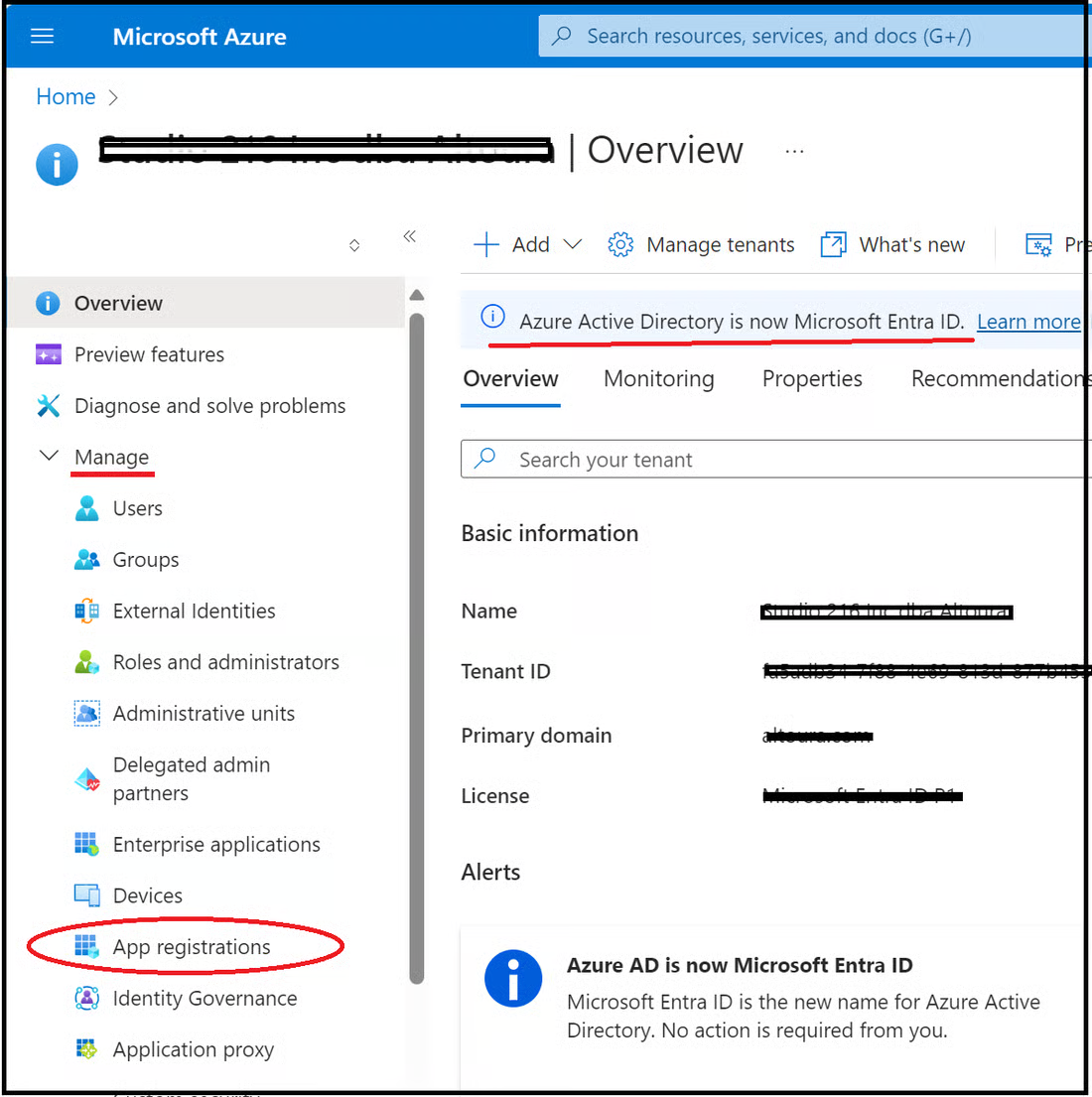Collapse the sidebar with the double-chevron icon

pyautogui.click(x=409, y=235)
